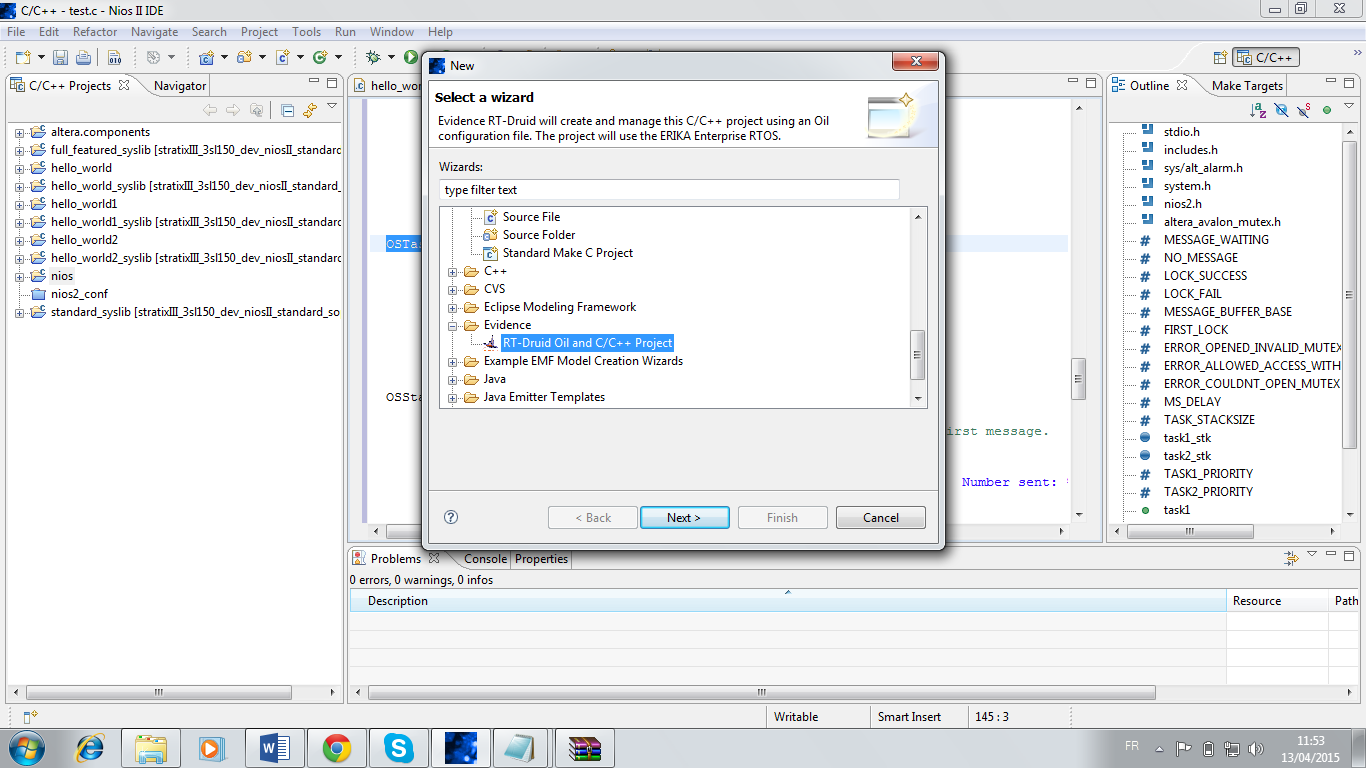This screenshot has width=1366, height=768.
Task: Open the C/C++ Projects view menu triangle
Action: [x=332, y=108]
